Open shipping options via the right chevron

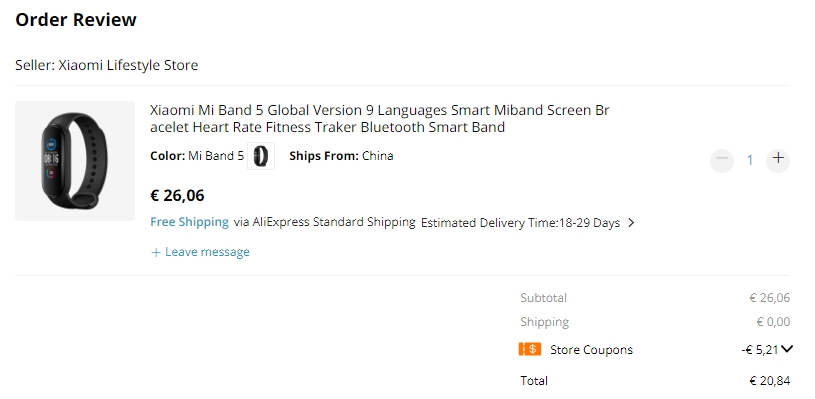pyautogui.click(x=631, y=223)
